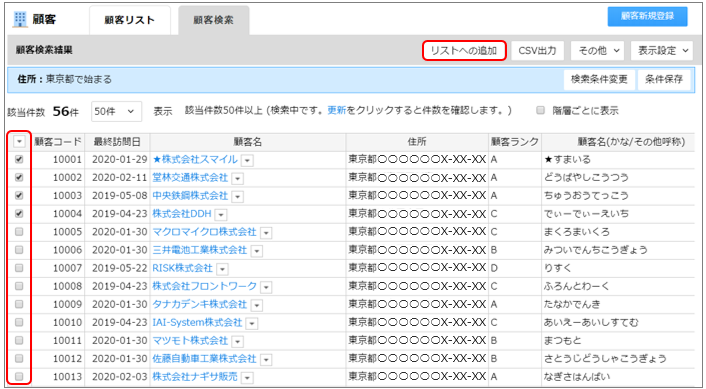Image resolution: width=706 pixels, height=389 pixels.
Task: Click the 顧客名 column header
Action: [x=248, y=142]
